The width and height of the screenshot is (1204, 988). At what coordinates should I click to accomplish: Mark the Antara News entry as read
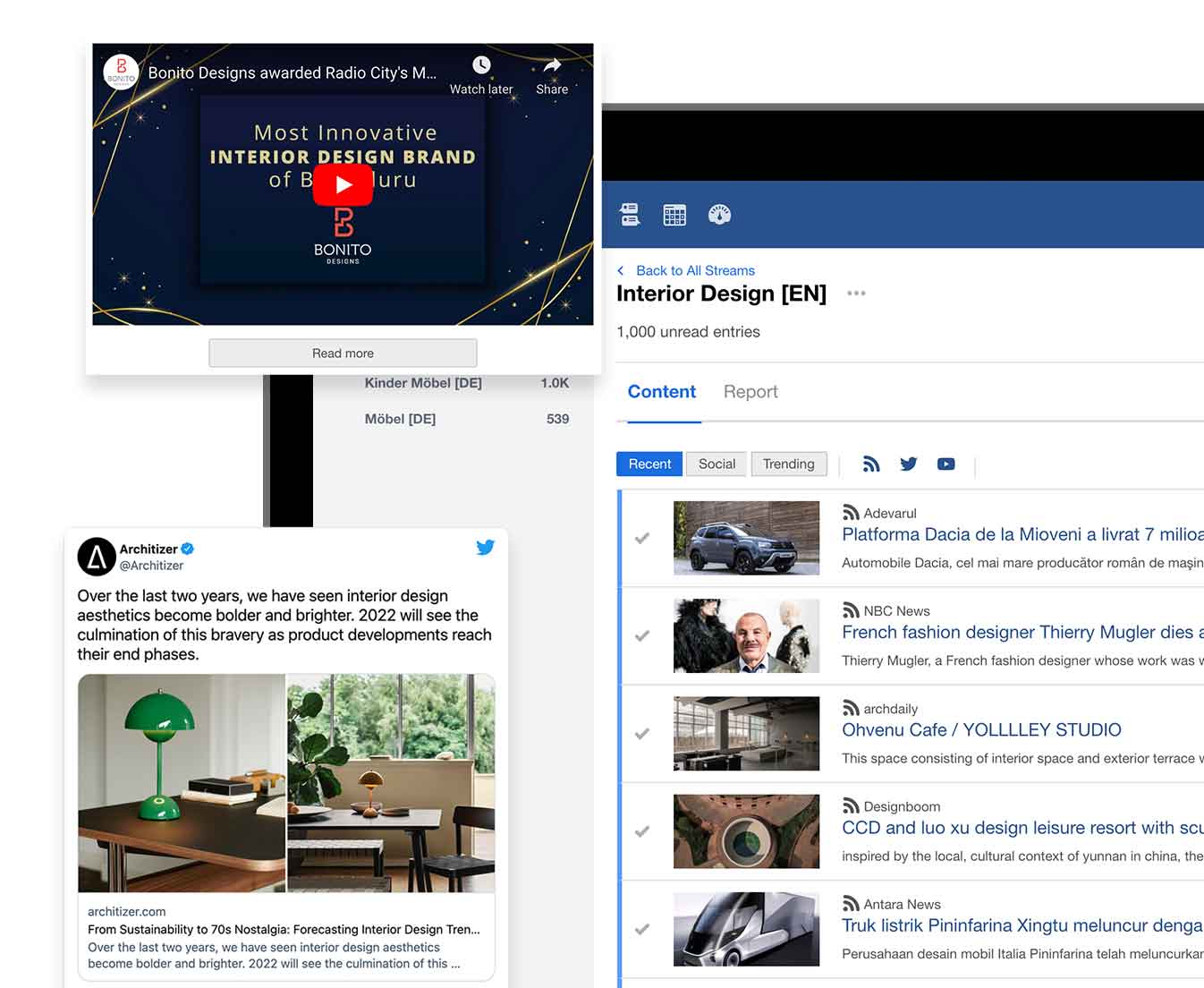[x=642, y=929]
